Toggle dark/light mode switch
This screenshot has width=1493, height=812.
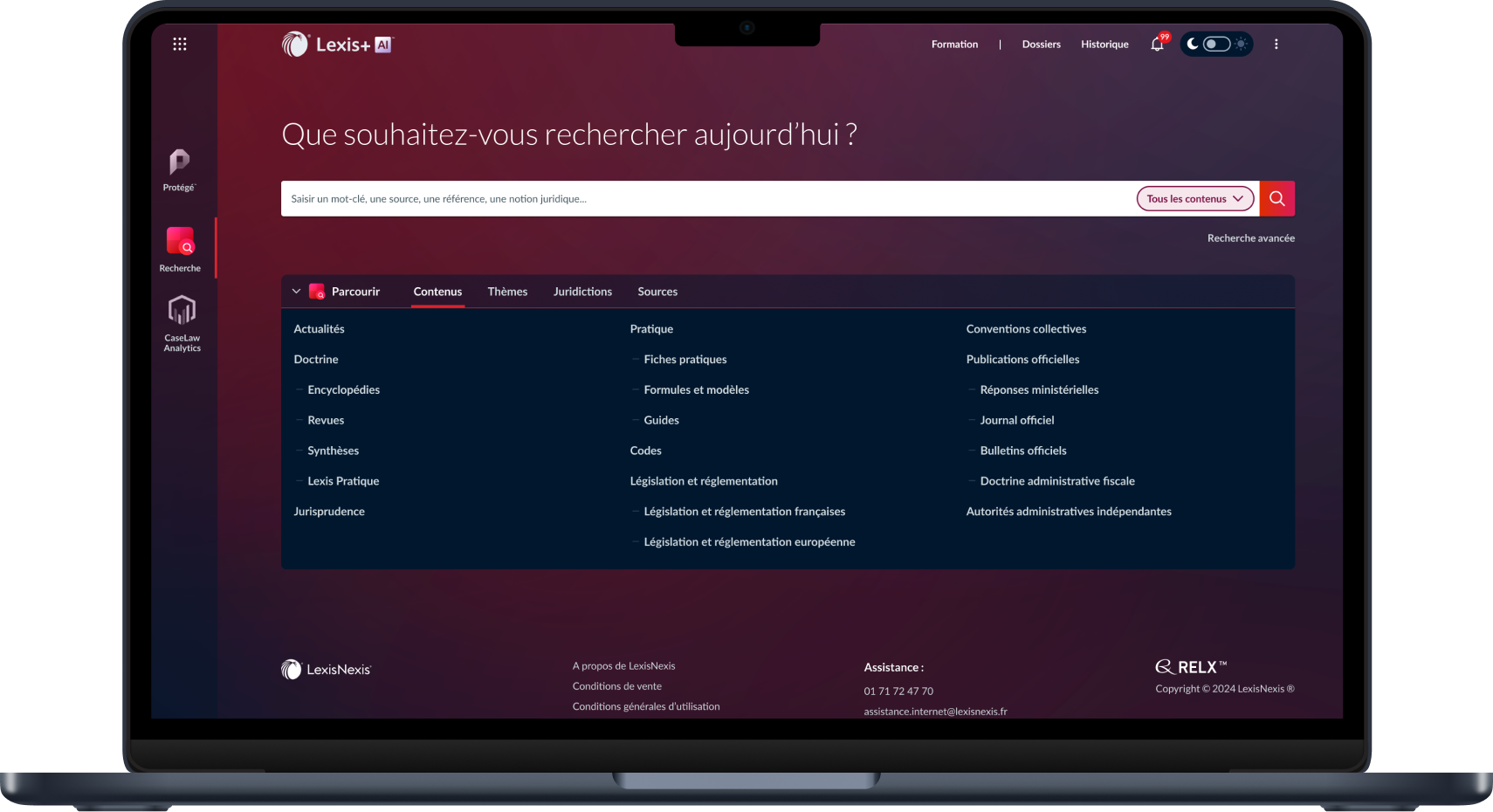coord(1216,44)
